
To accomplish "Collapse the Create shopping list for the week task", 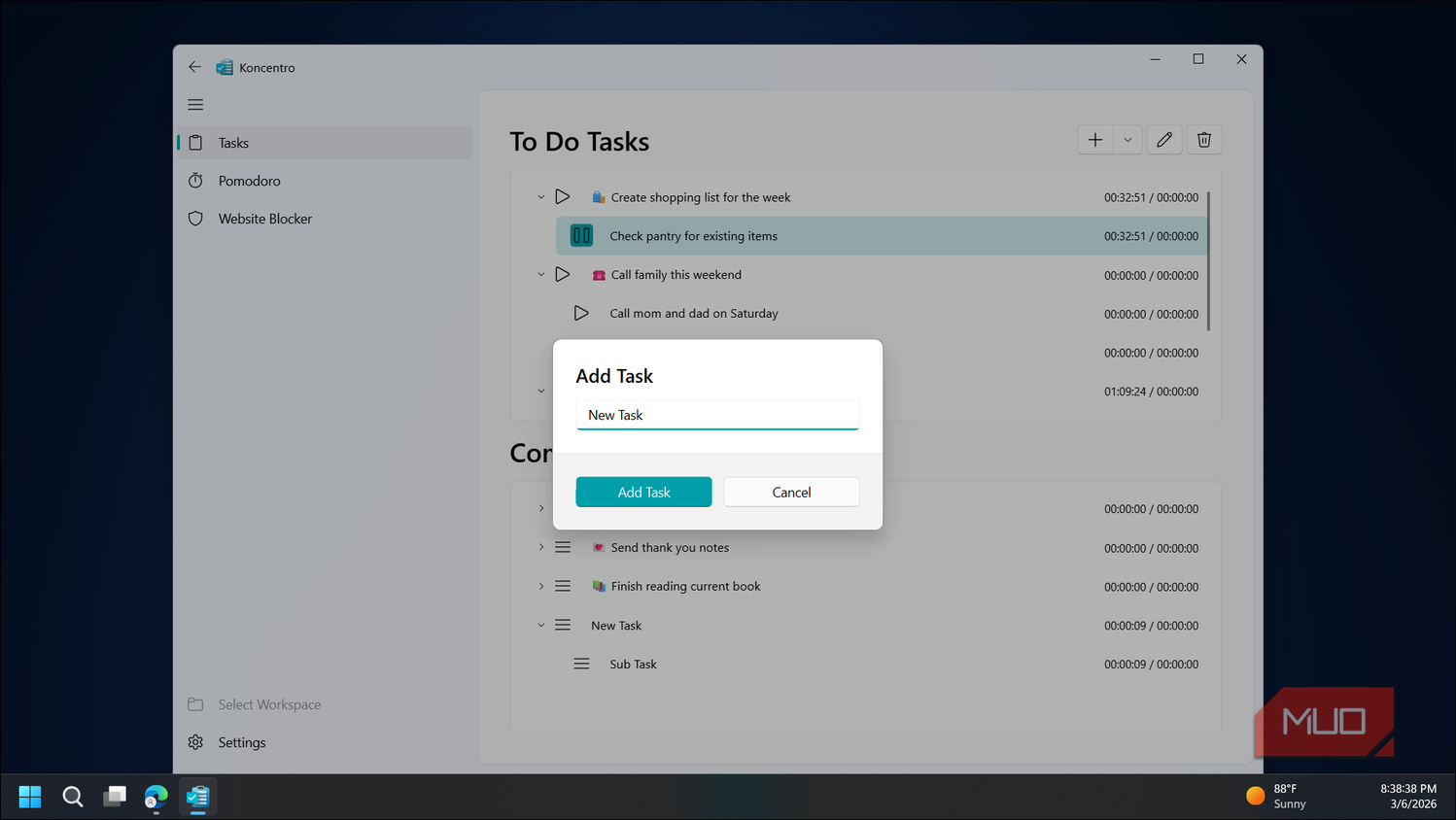I will pos(541,197).
